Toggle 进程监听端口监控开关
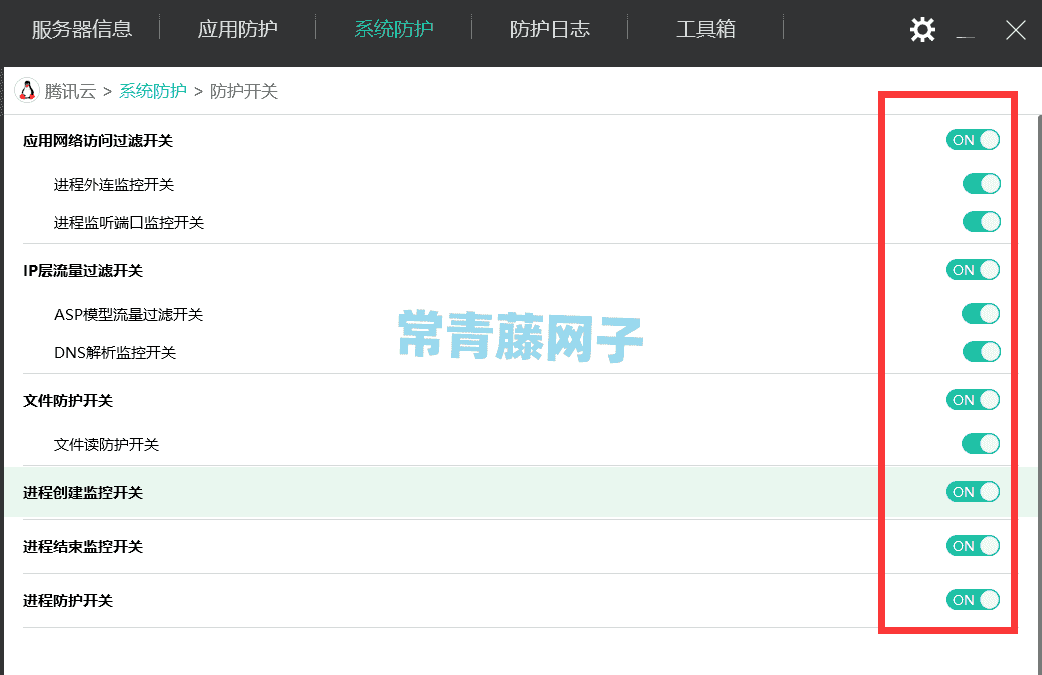Viewport: 1042px width, 675px height. tap(982, 221)
